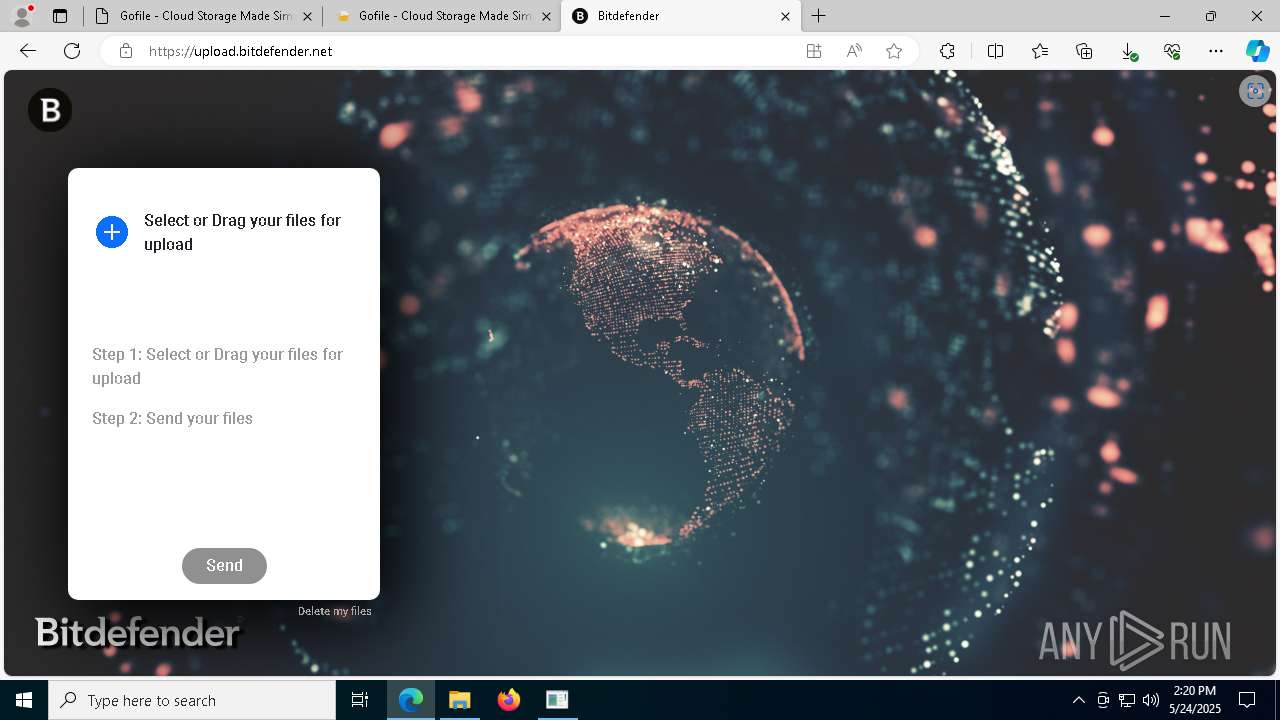Close the first Gofile tab
The width and height of the screenshot is (1280, 720).
click(x=307, y=16)
